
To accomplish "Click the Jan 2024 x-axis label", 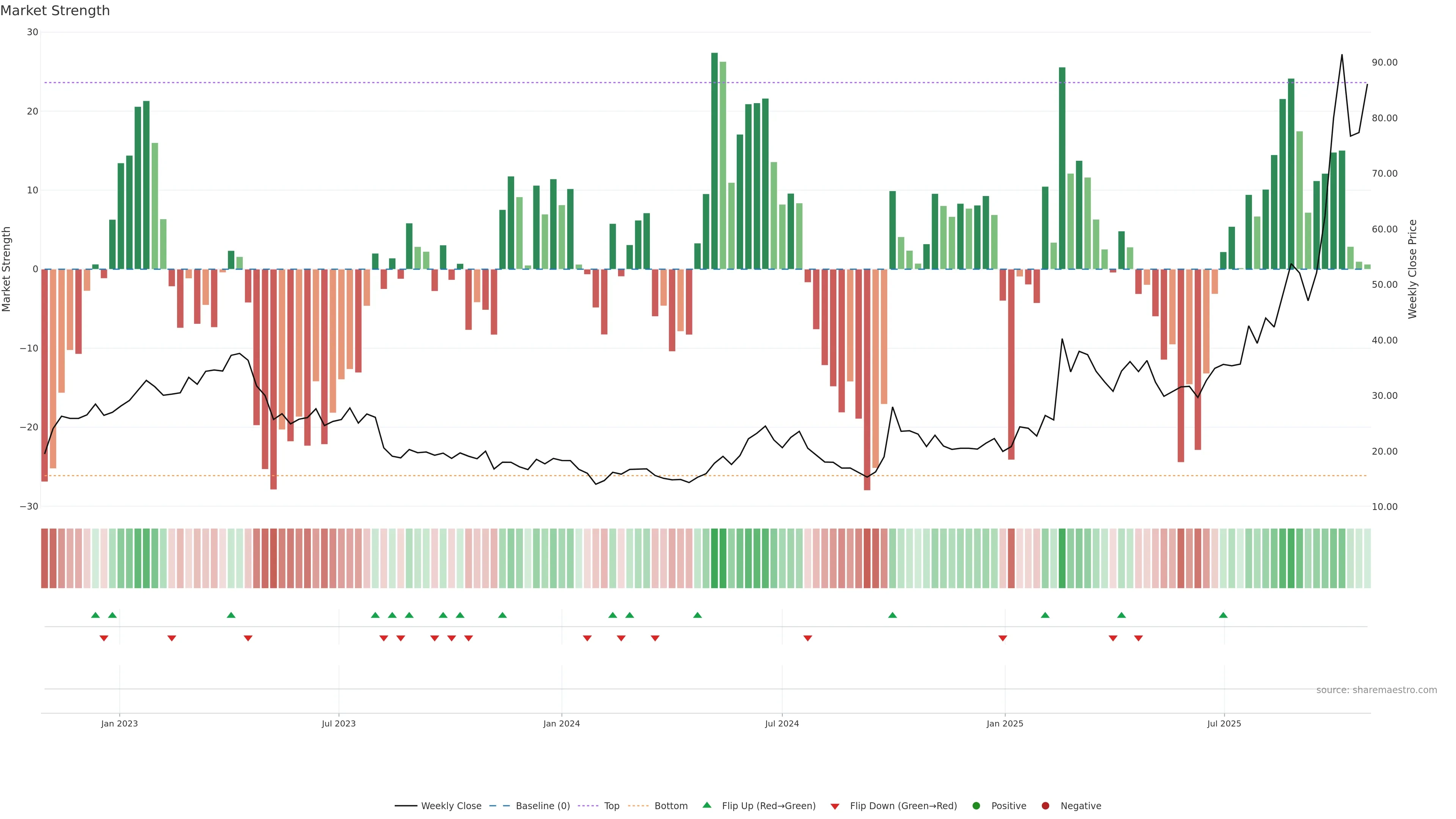I will click(561, 723).
